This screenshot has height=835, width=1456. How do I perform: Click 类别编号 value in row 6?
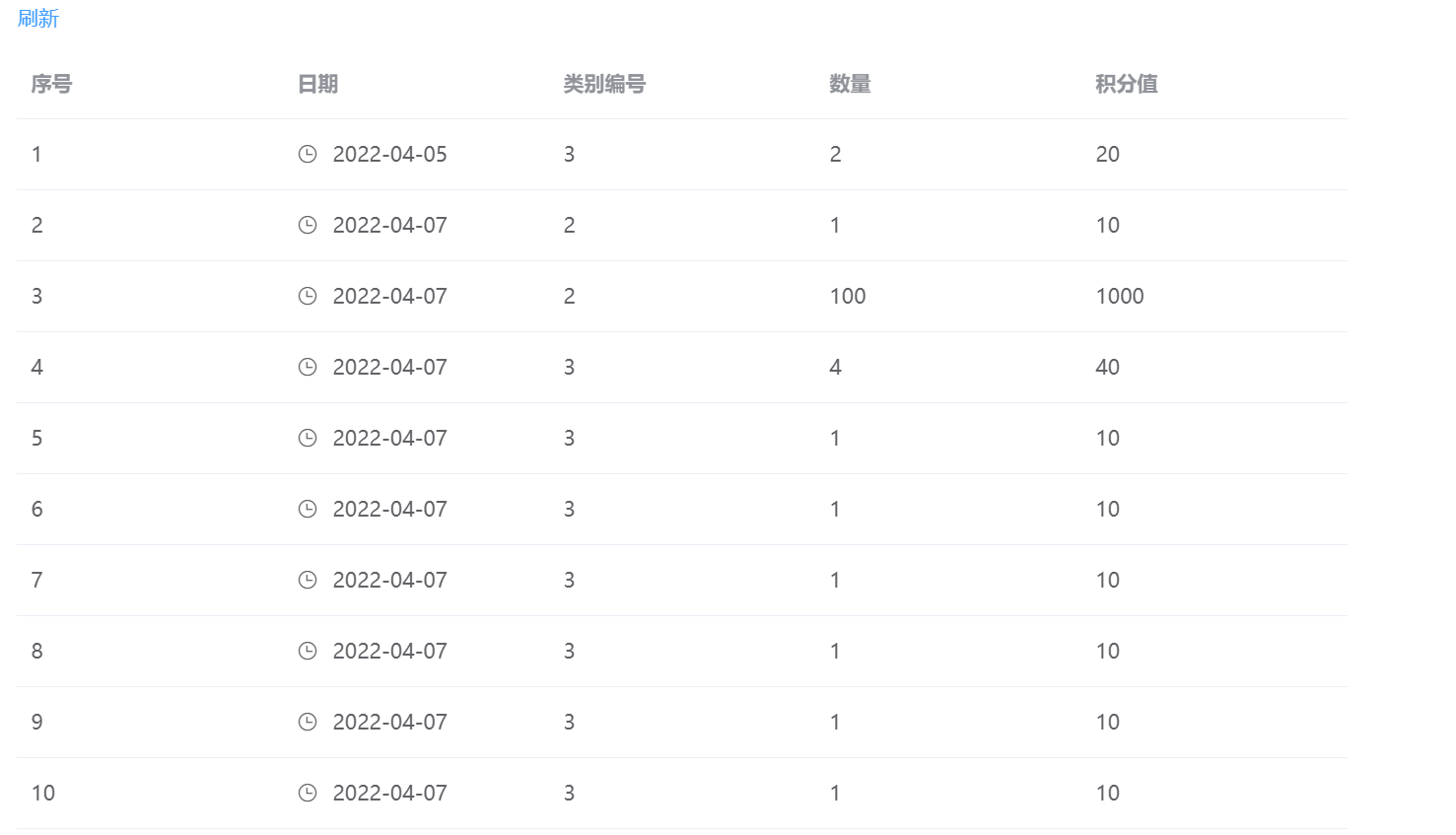coord(569,509)
